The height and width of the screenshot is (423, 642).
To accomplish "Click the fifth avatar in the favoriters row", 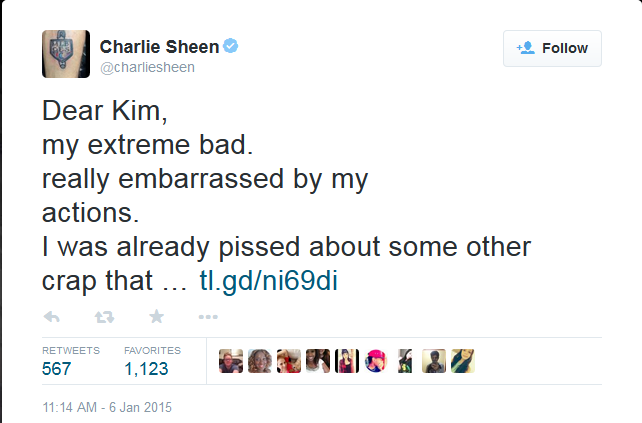I will click(x=347, y=361).
